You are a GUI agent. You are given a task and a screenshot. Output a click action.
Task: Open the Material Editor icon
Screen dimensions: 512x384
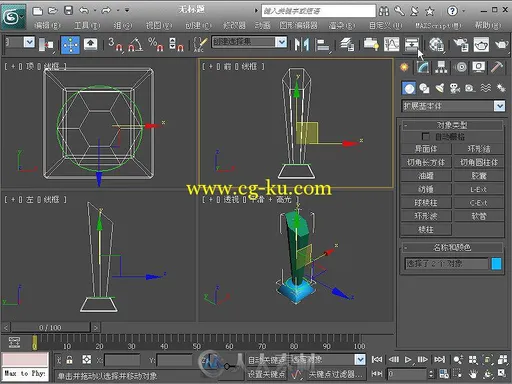[x=437, y=45]
